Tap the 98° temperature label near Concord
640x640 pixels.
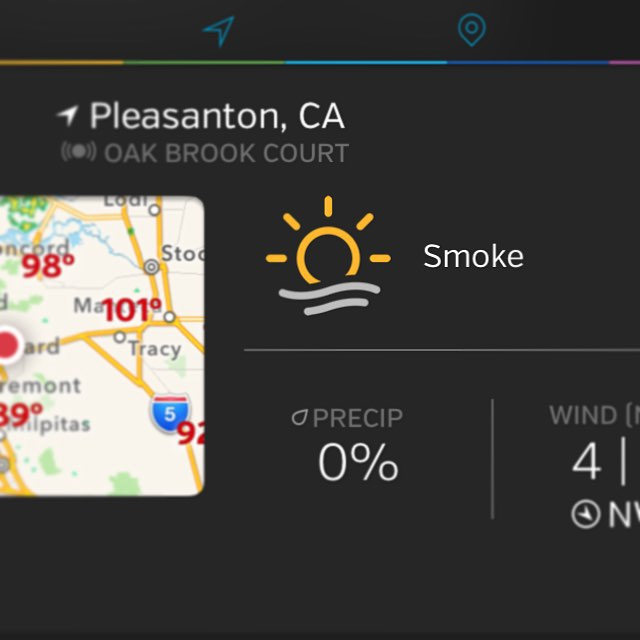(48, 266)
